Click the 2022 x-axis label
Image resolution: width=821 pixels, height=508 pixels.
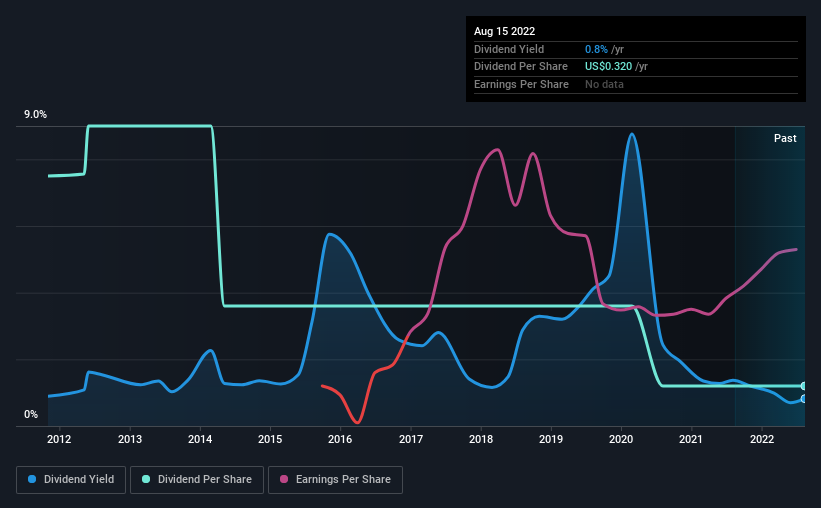coord(762,439)
